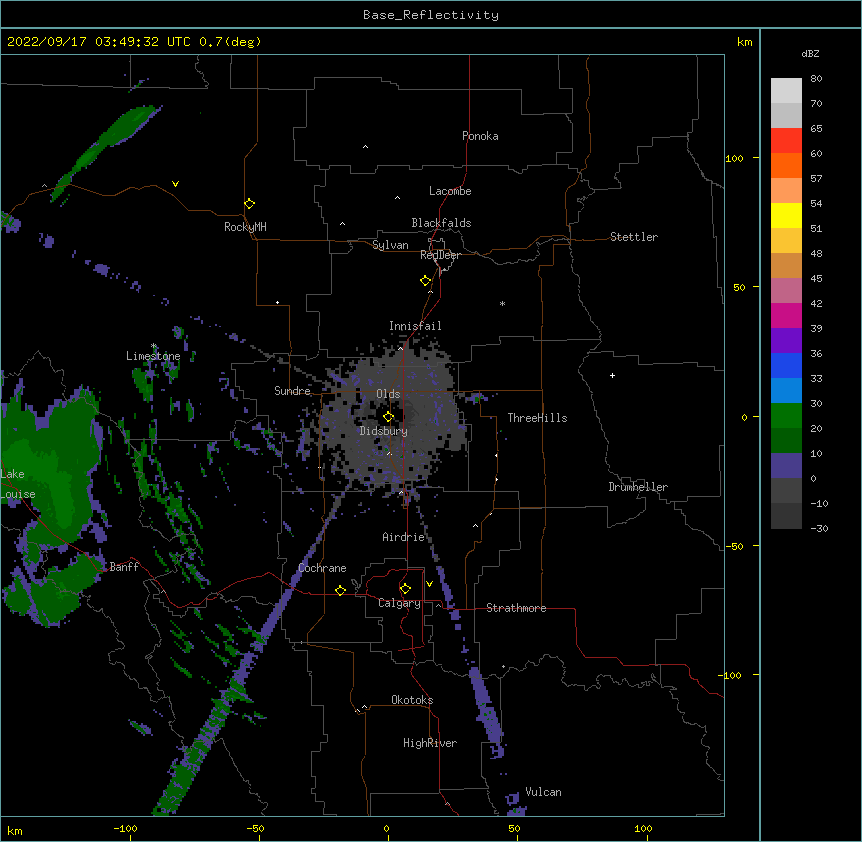The width and height of the screenshot is (862, 842).
Task: Click the Didsbury city label
Action: [x=384, y=431]
